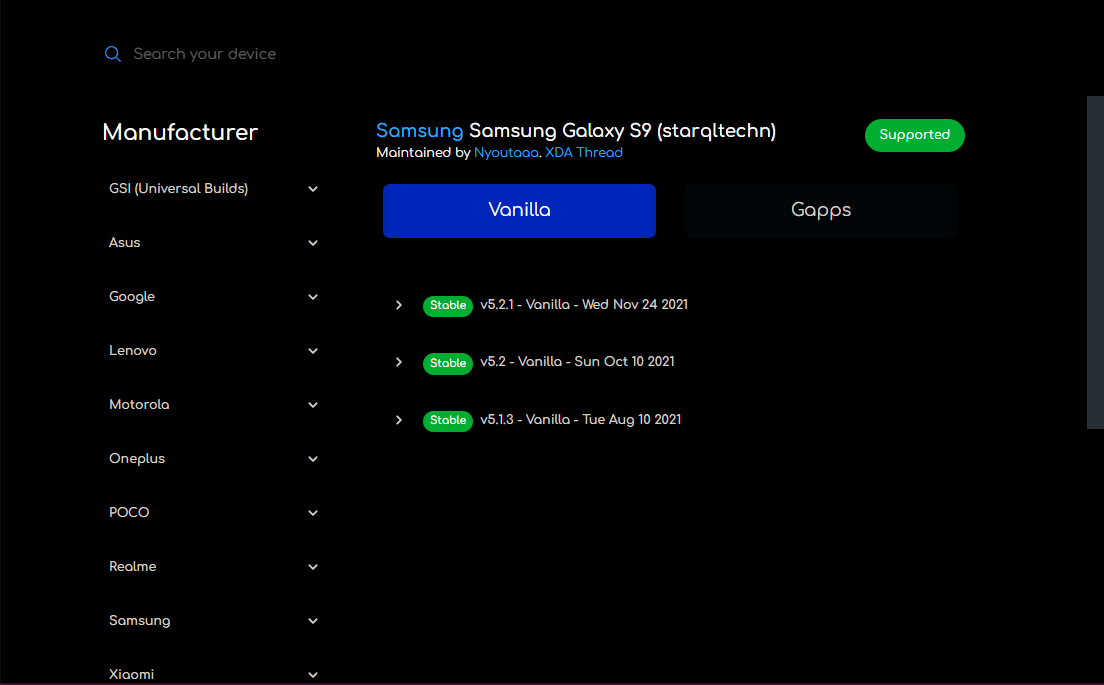Expand the POCO manufacturer chevron
The width and height of the screenshot is (1104, 685).
tap(313, 513)
